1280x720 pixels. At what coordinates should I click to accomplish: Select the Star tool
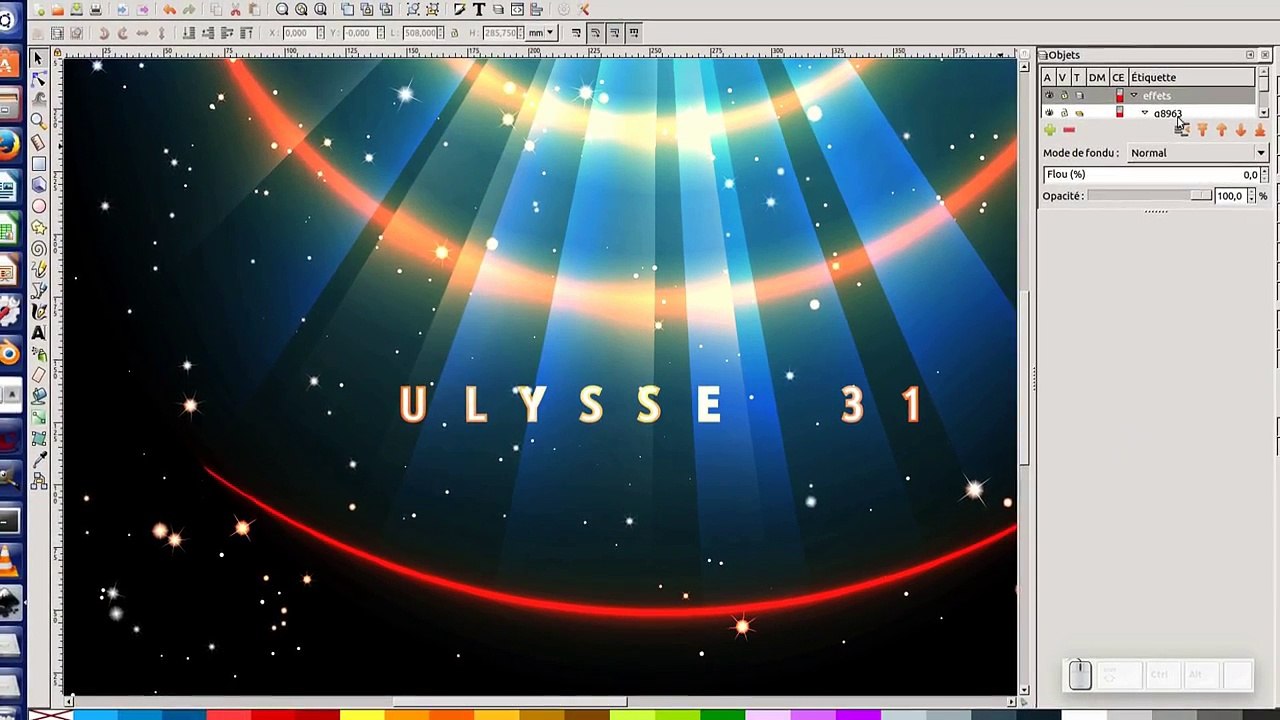[x=39, y=228]
